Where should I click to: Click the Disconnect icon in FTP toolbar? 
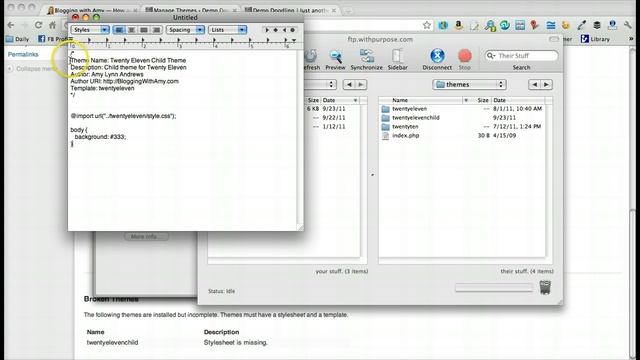tap(437, 56)
